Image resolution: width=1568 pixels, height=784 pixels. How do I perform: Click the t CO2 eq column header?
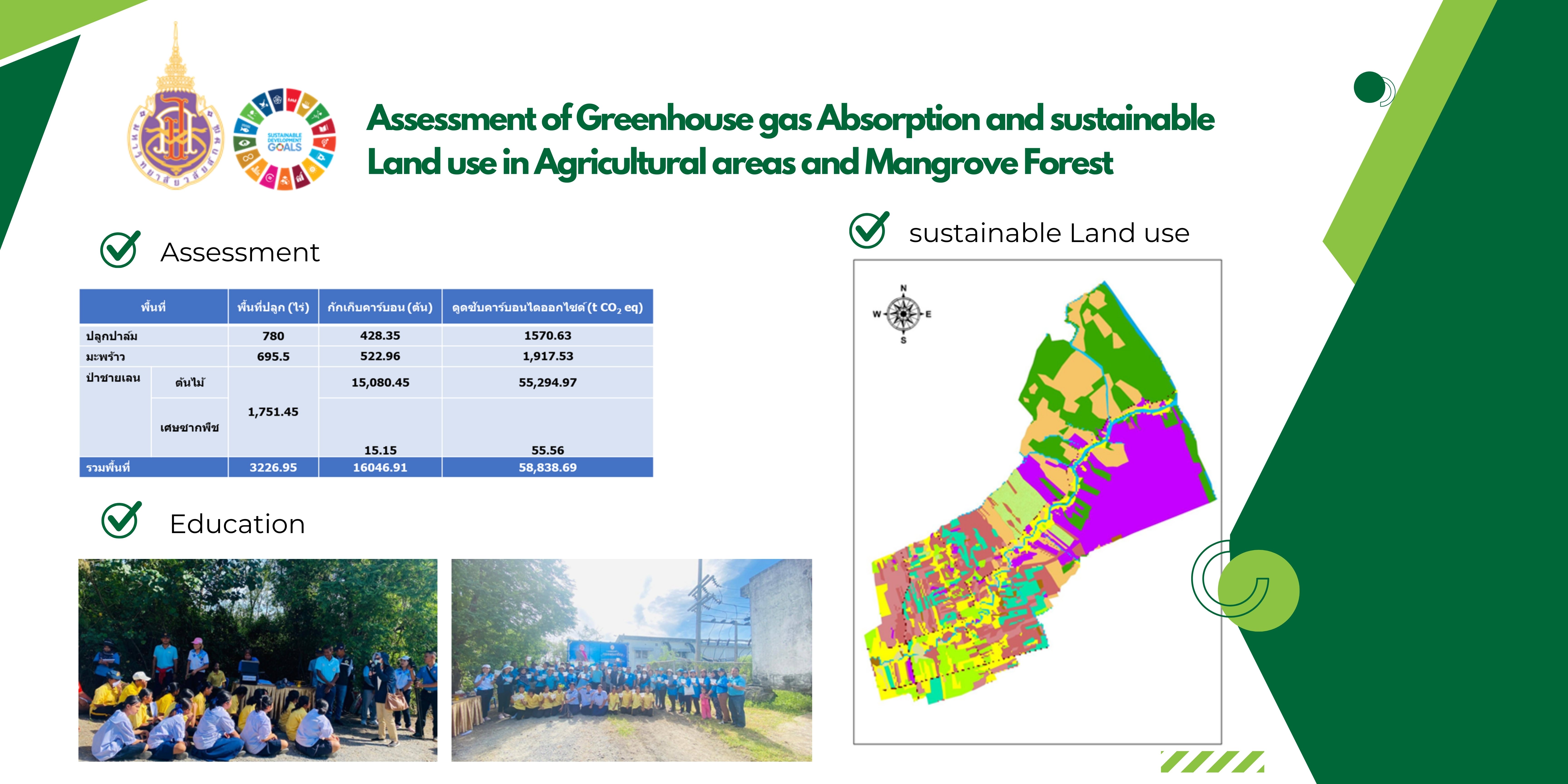[547, 307]
